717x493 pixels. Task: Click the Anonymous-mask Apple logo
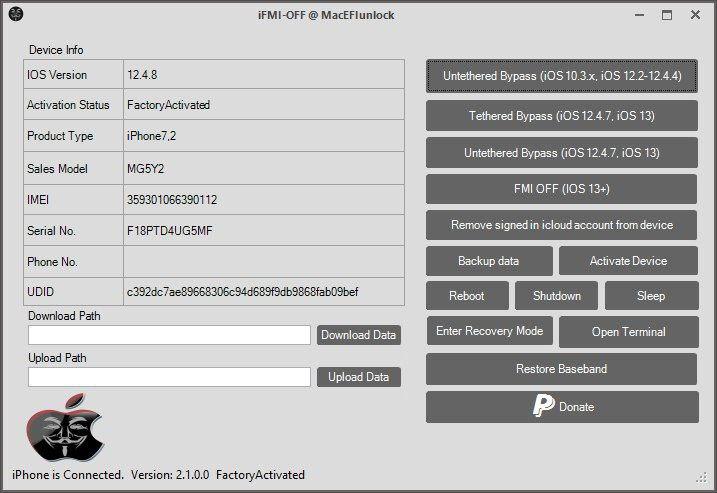pos(65,427)
